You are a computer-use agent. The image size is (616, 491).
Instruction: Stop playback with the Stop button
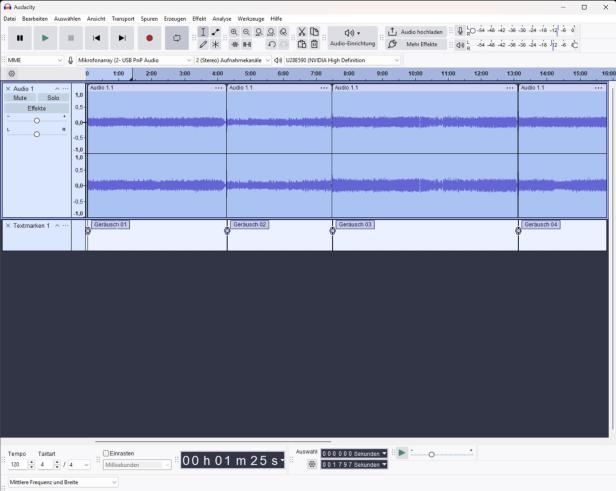pos(71,38)
